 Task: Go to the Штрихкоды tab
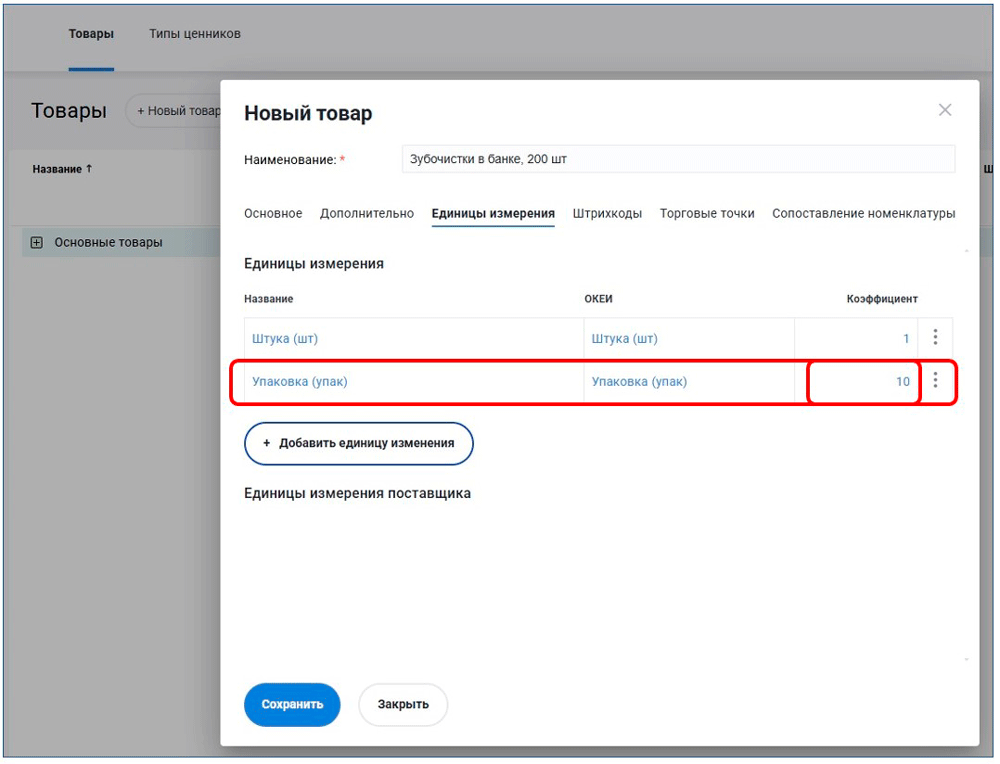pyautogui.click(x=607, y=213)
